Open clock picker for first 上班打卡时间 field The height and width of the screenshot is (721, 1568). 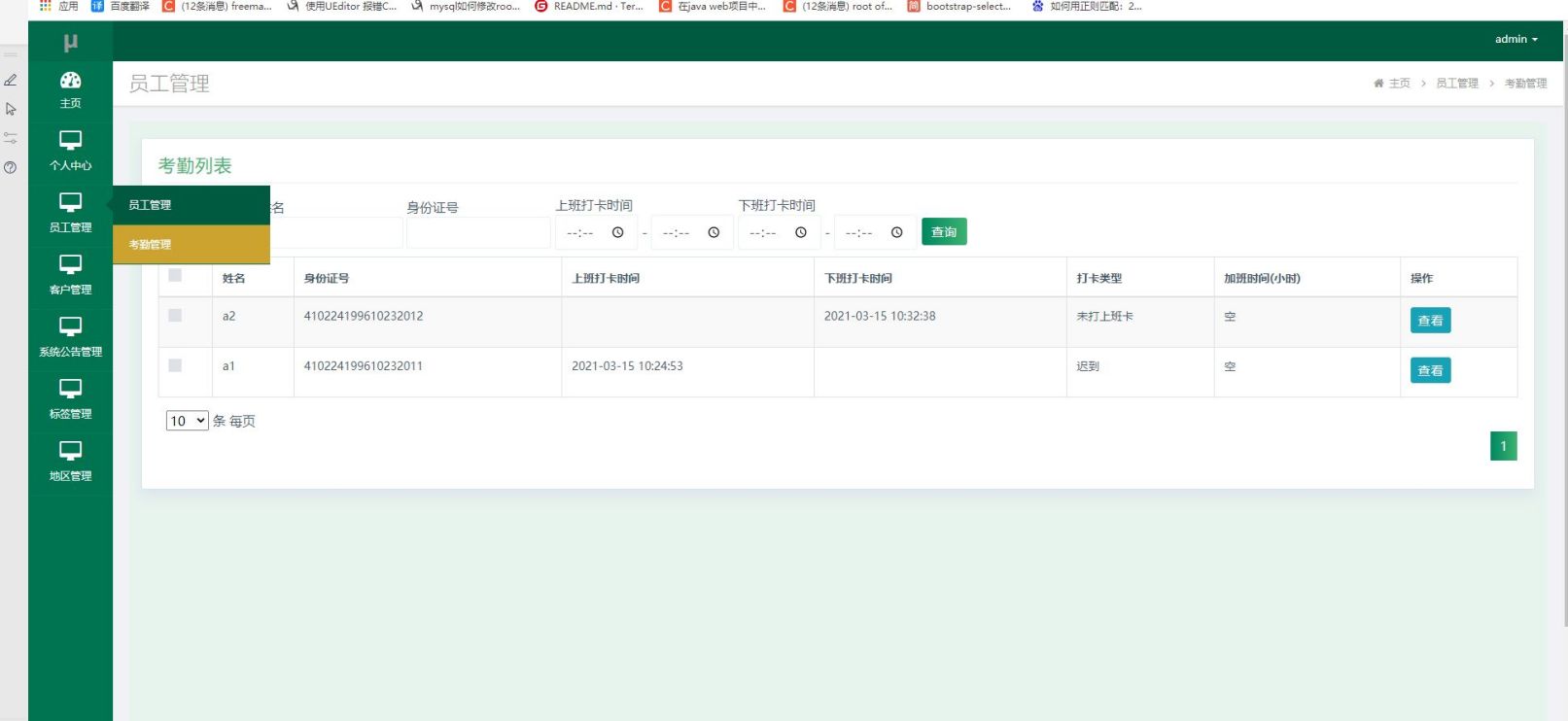click(x=617, y=232)
